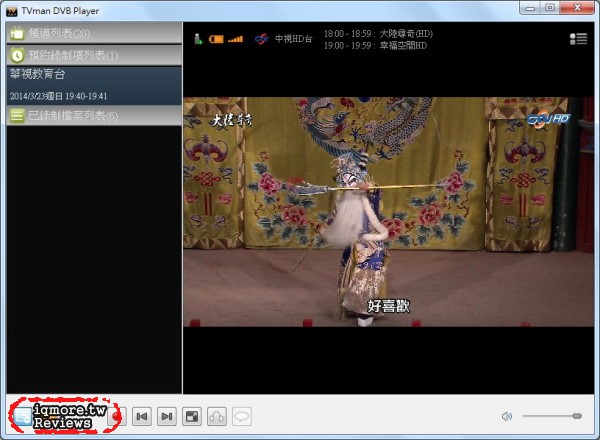This screenshot has height=440, width=600.
Task: Click the TV icon beside 頻道列表
Action: [x=17, y=33]
